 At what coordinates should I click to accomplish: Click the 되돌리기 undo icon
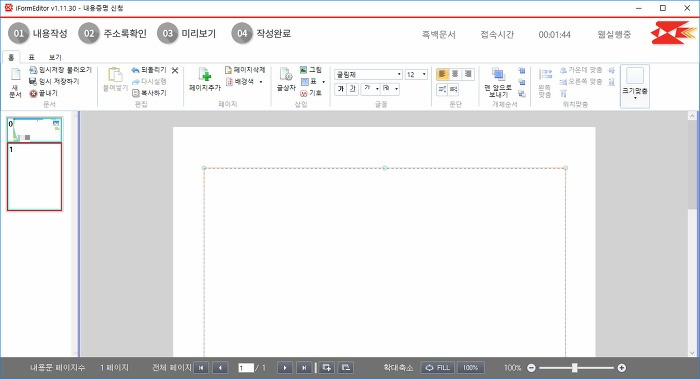(x=135, y=70)
